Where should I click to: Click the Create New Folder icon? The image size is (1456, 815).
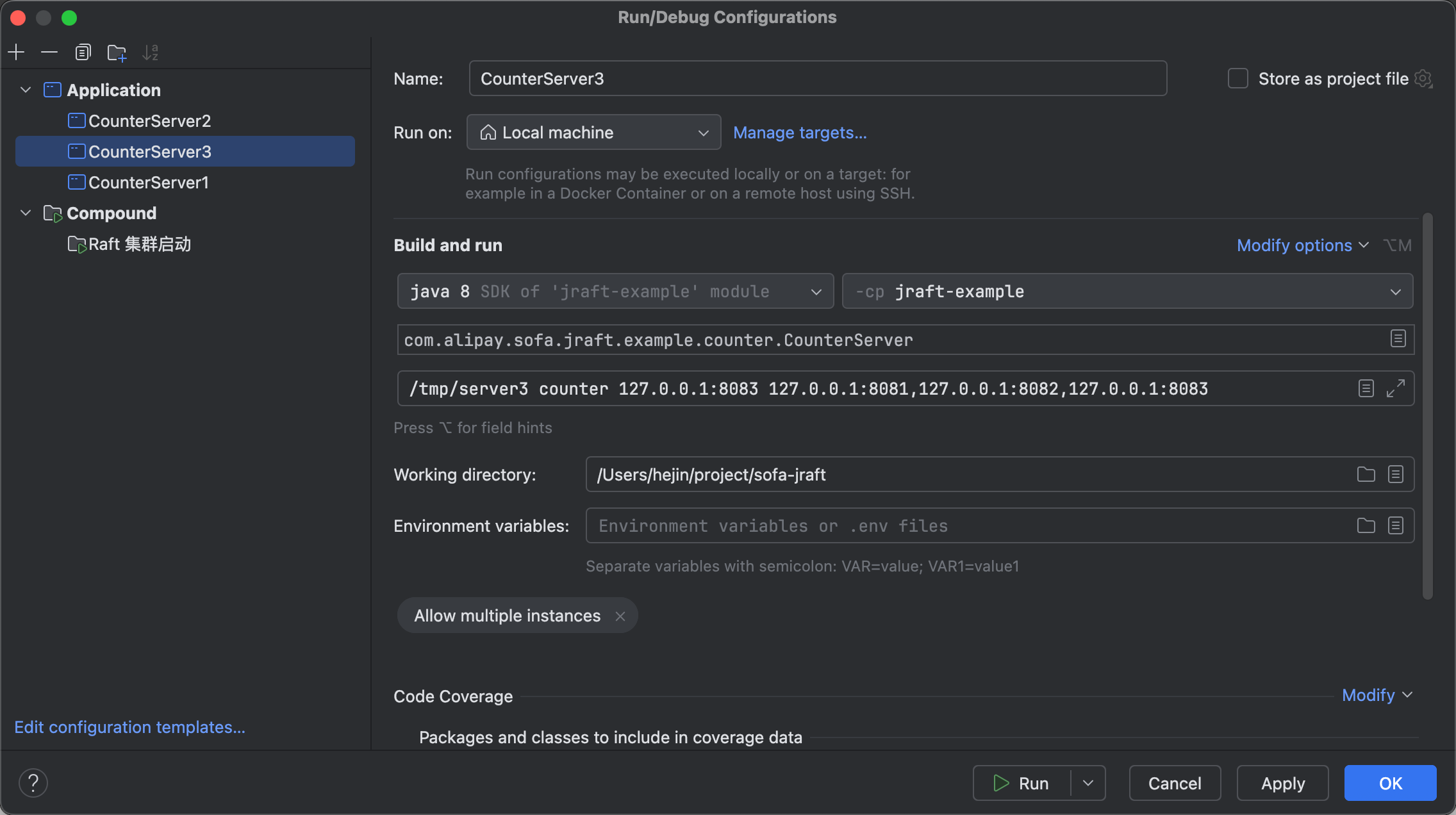[x=117, y=52]
